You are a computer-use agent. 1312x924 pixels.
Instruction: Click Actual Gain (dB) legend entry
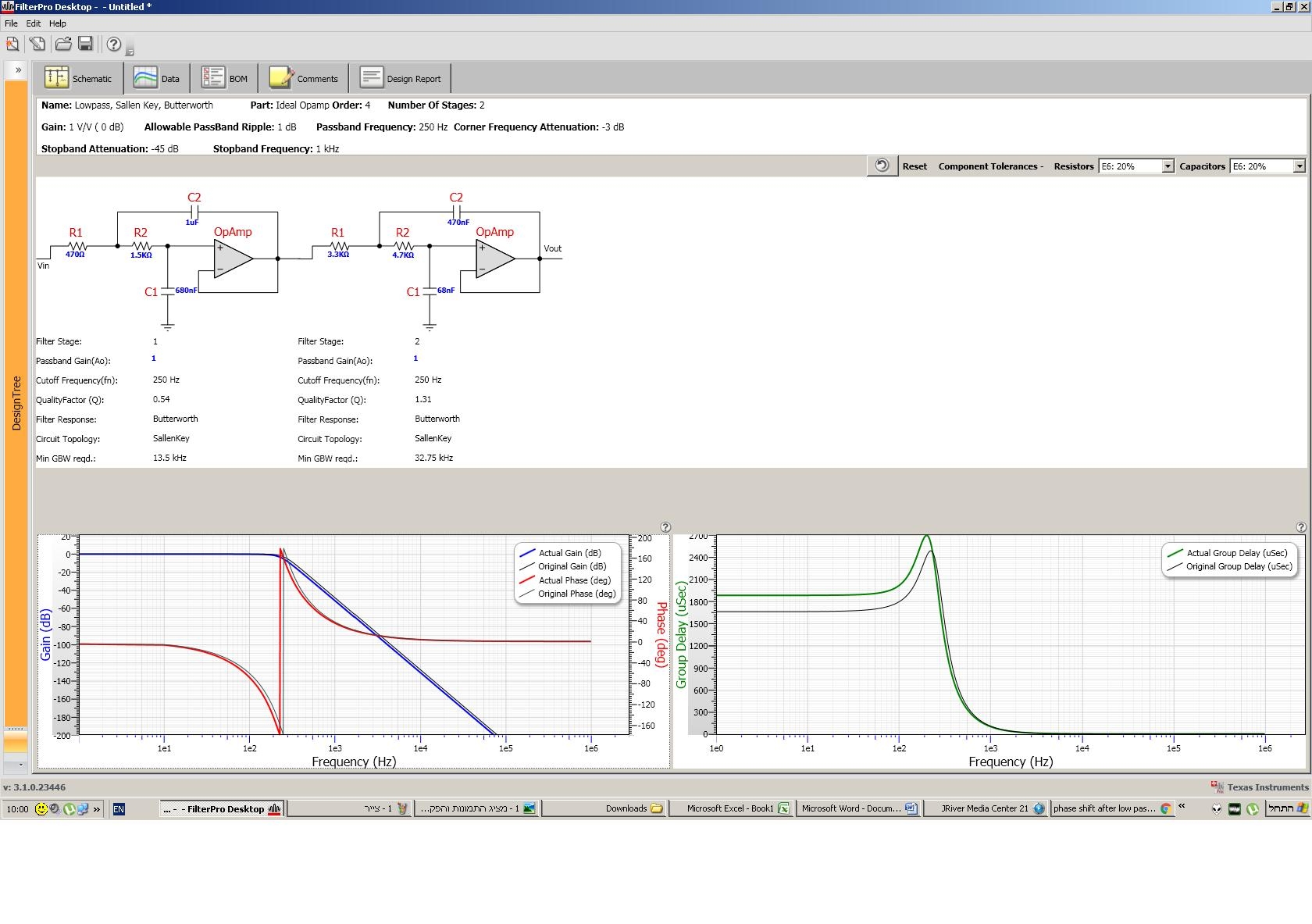(560, 553)
